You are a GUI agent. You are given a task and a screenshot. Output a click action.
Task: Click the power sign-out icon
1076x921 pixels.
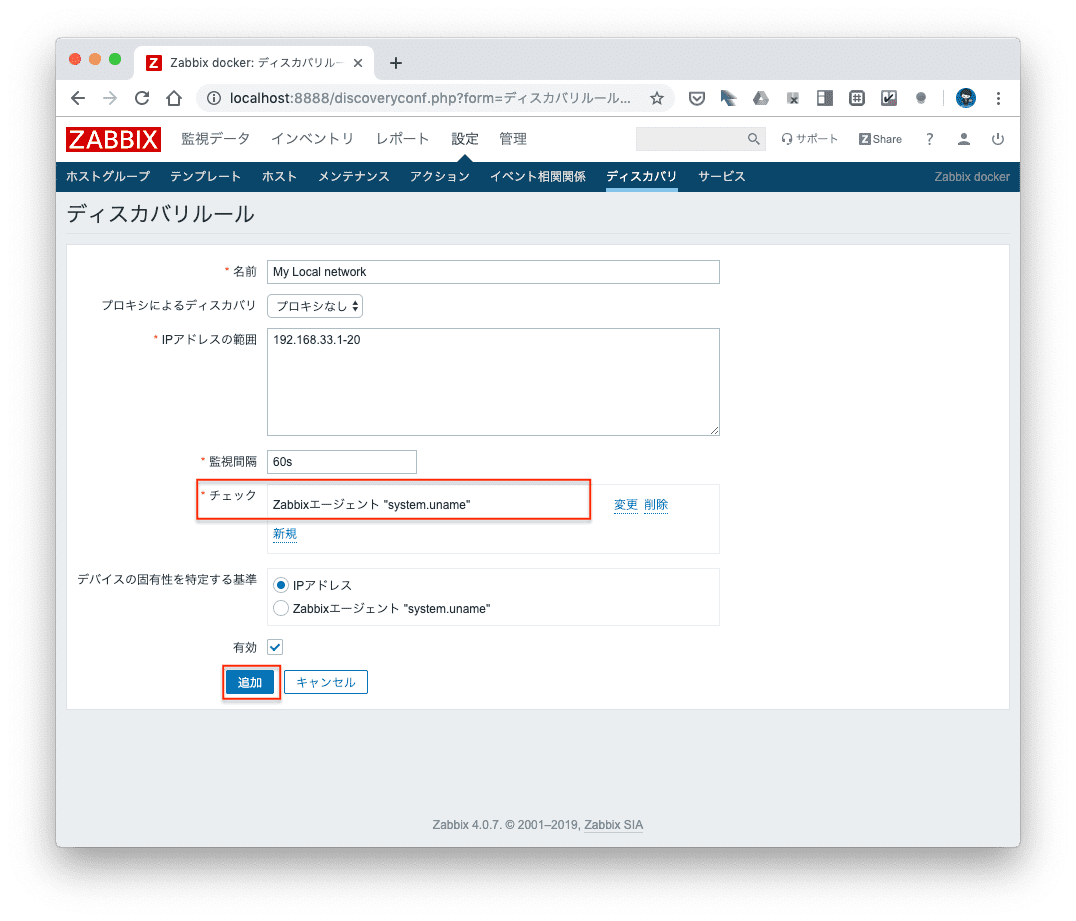998,139
